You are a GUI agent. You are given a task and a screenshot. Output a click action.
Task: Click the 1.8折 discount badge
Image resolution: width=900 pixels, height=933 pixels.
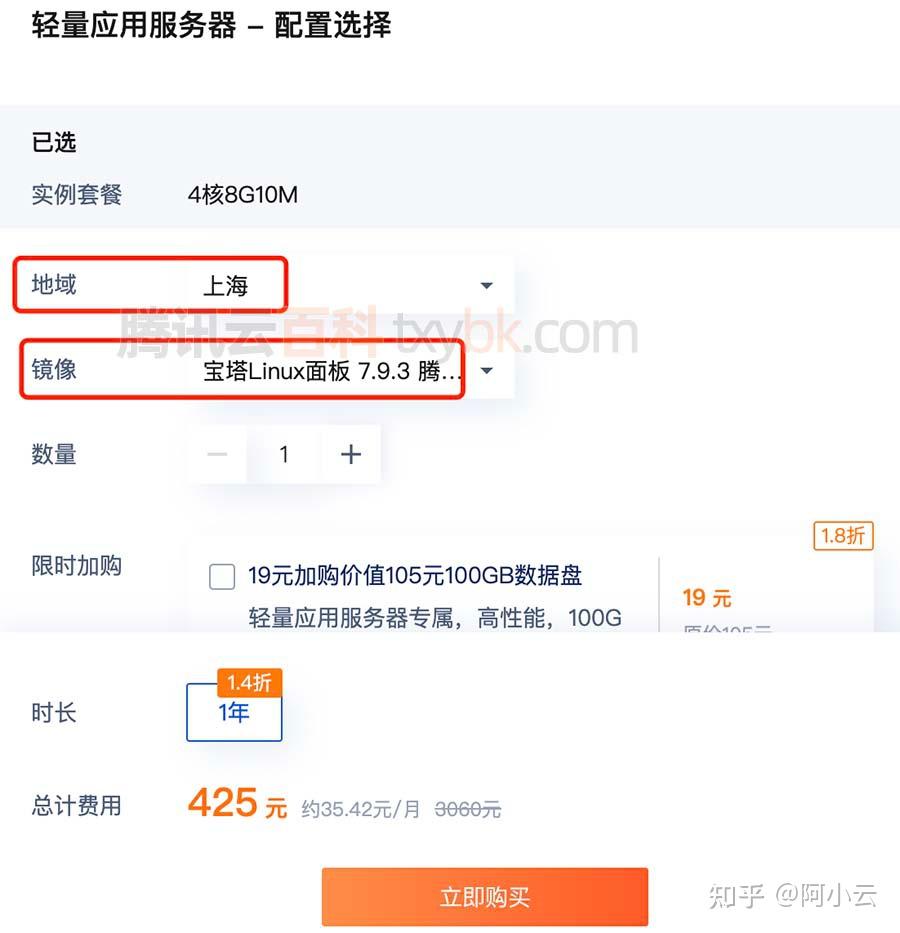[843, 536]
